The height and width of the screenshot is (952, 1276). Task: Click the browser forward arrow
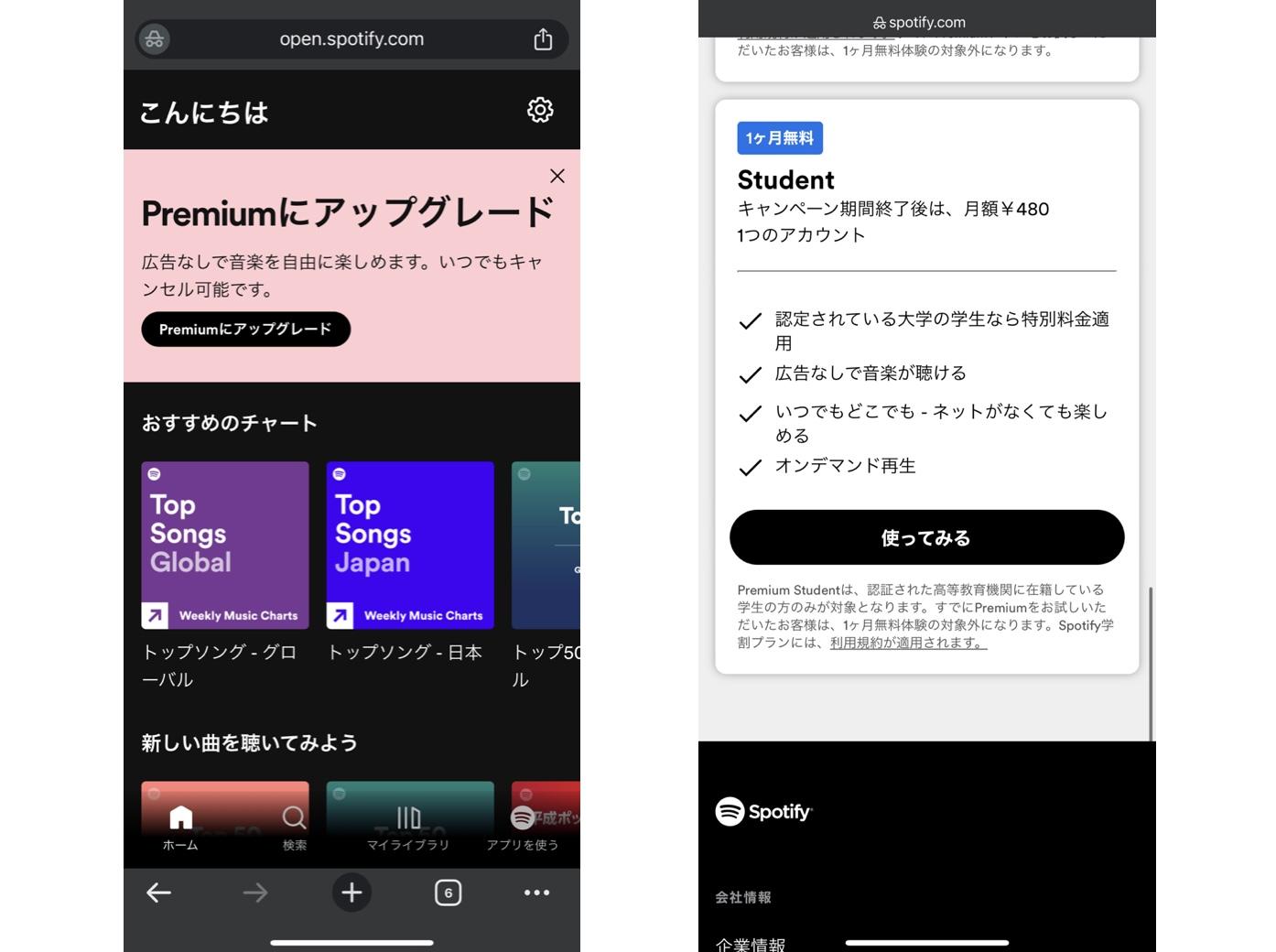255,892
